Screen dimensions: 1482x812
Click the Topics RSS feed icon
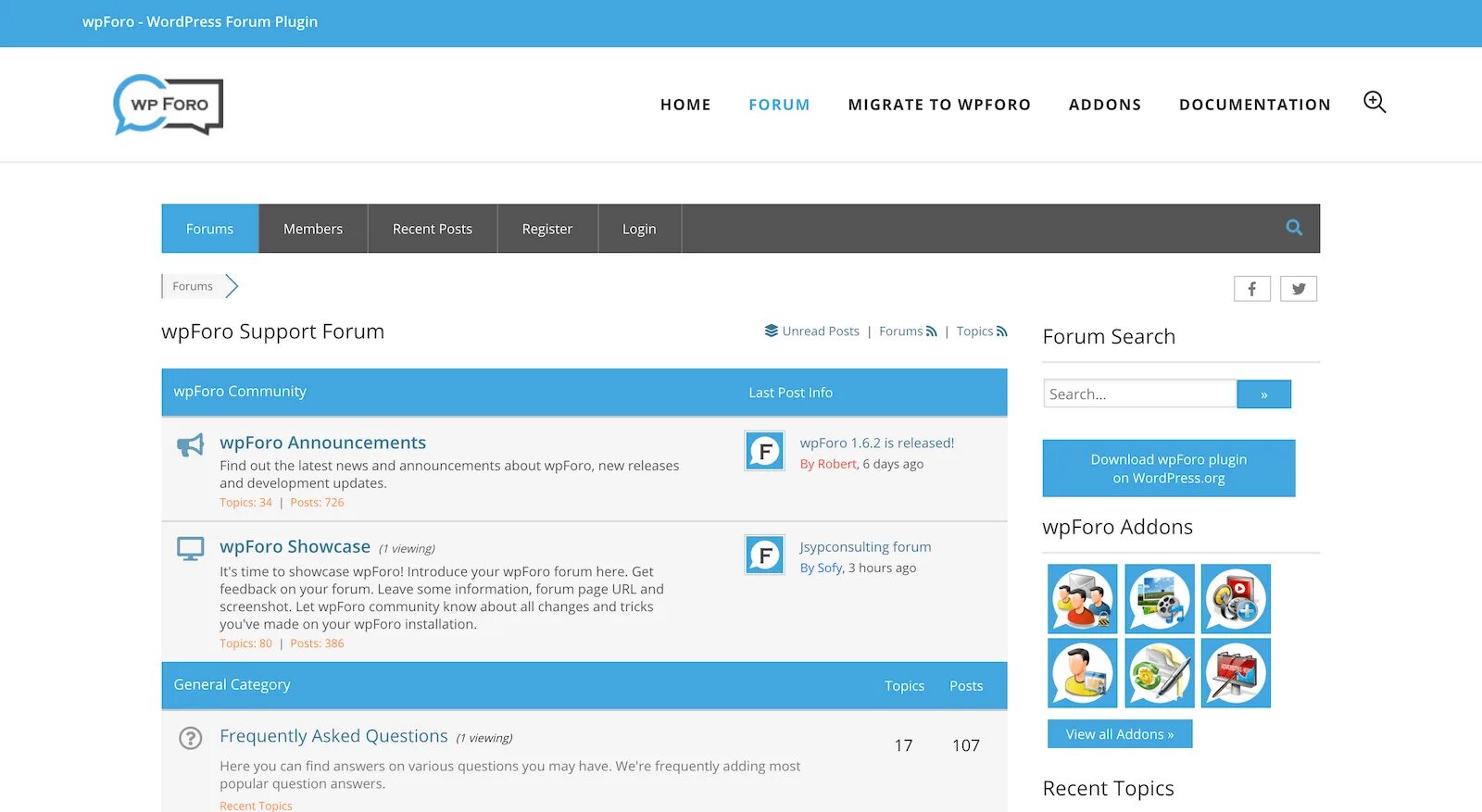[1002, 331]
